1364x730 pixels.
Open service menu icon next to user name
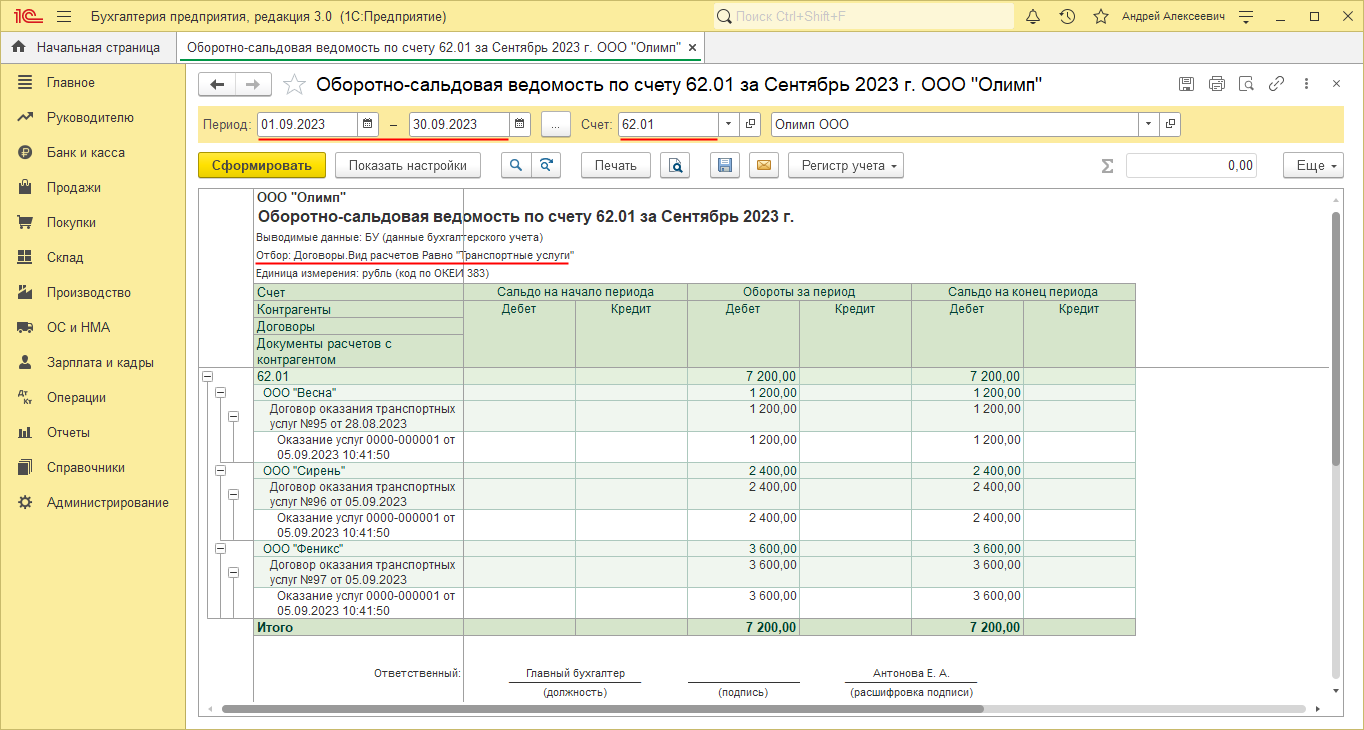(1246, 17)
